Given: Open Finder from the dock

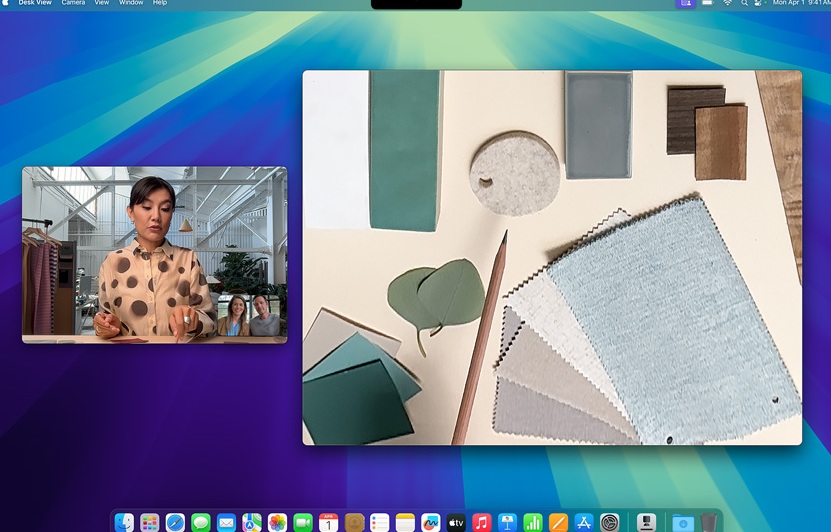Looking at the screenshot, I should pyautogui.click(x=125, y=523).
